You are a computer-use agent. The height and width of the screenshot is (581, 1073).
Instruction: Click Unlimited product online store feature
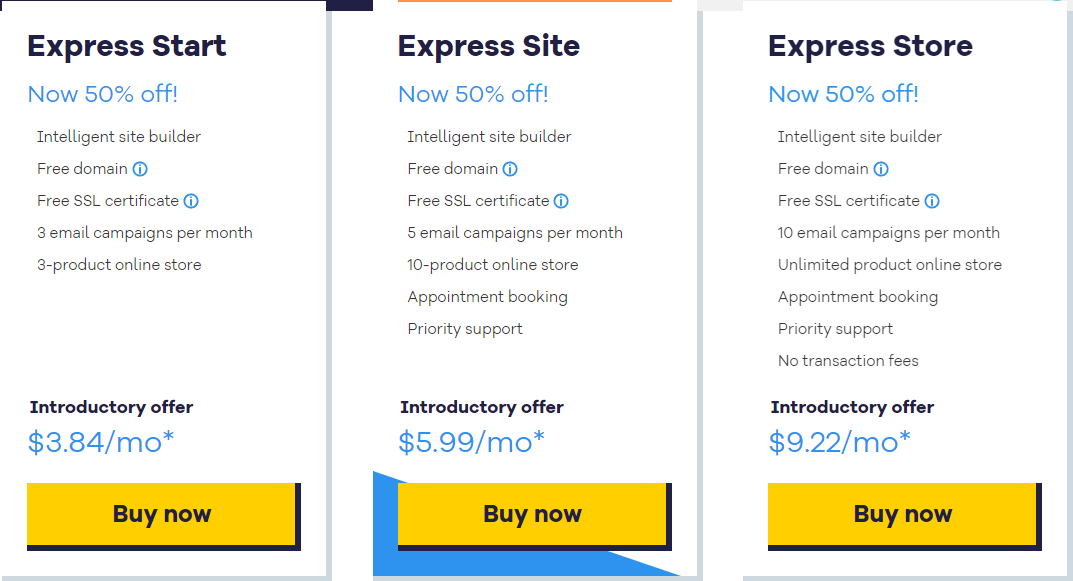pyautogui.click(x=890, y=265)
